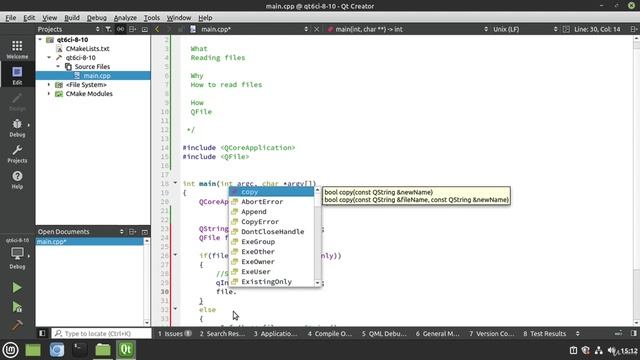Split the Open Documents panel
The image size is (640, 360).
pyautogui.click(x=132, y=231)
